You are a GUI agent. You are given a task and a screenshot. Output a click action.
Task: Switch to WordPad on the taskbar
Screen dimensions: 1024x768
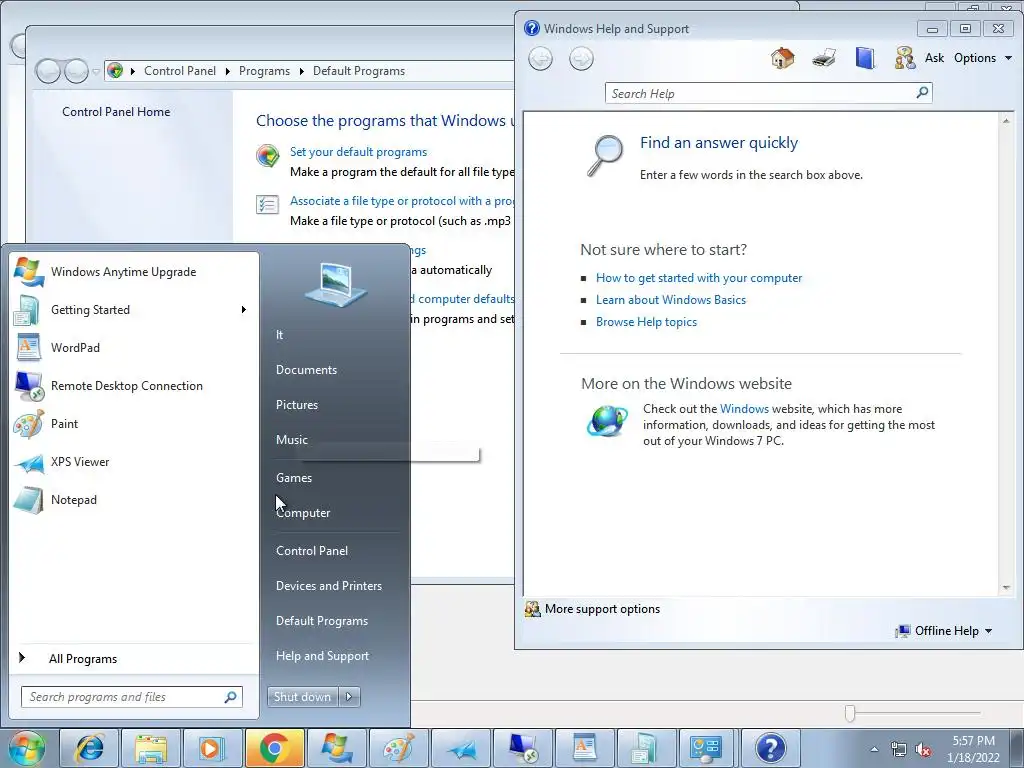tap(584, 748)
